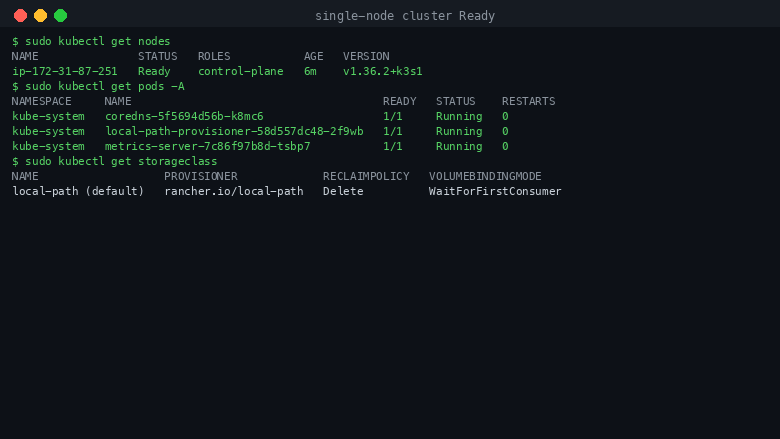The height and width of the screenshot is (439, 780).
Task: Click the WaitForFirstConsumer binding mode value
Action: (495, 191)
